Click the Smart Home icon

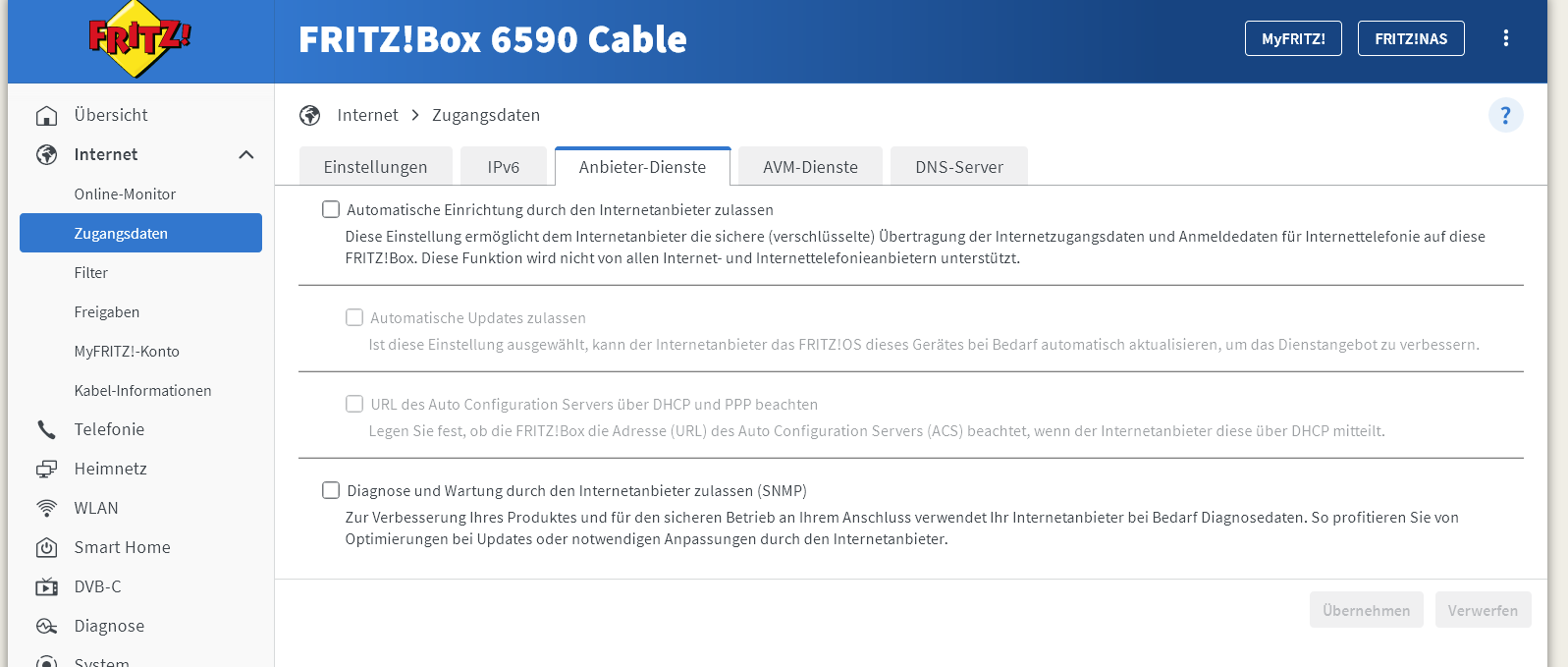pyautogui.click(x=46, y=548)
